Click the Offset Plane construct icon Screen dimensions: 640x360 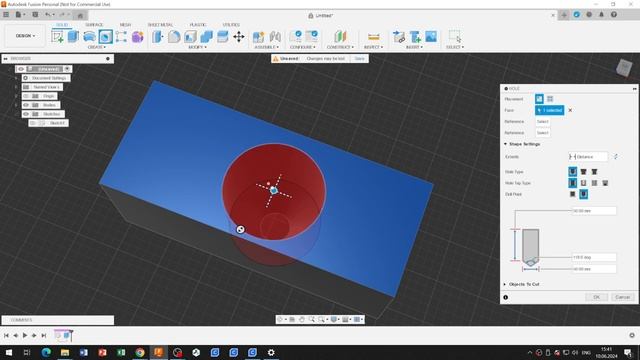point(340,37)
